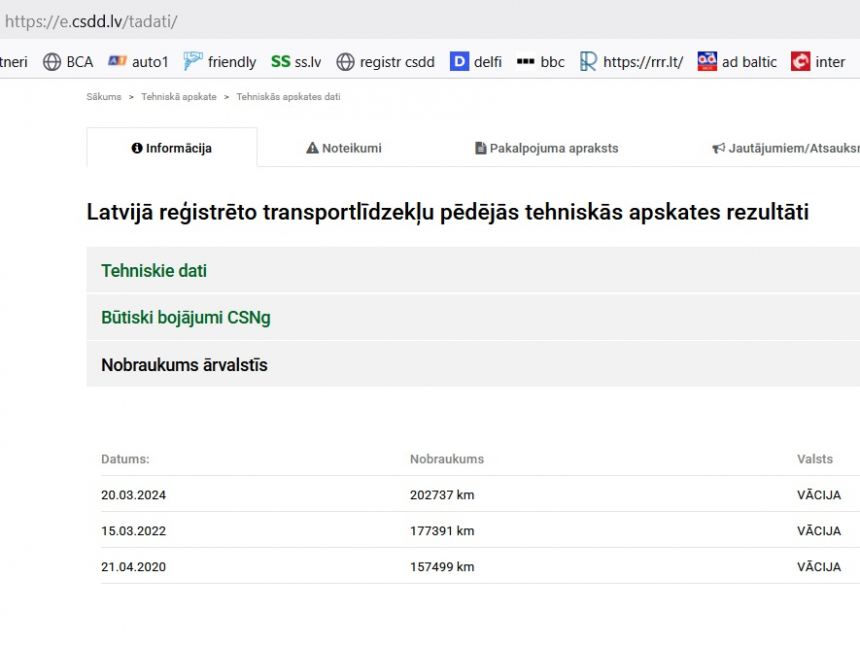This screenshot has width=860, height=646.
Task: Select VĀCIJA in the 15.03.2022 row
Action: pos(819,530)
